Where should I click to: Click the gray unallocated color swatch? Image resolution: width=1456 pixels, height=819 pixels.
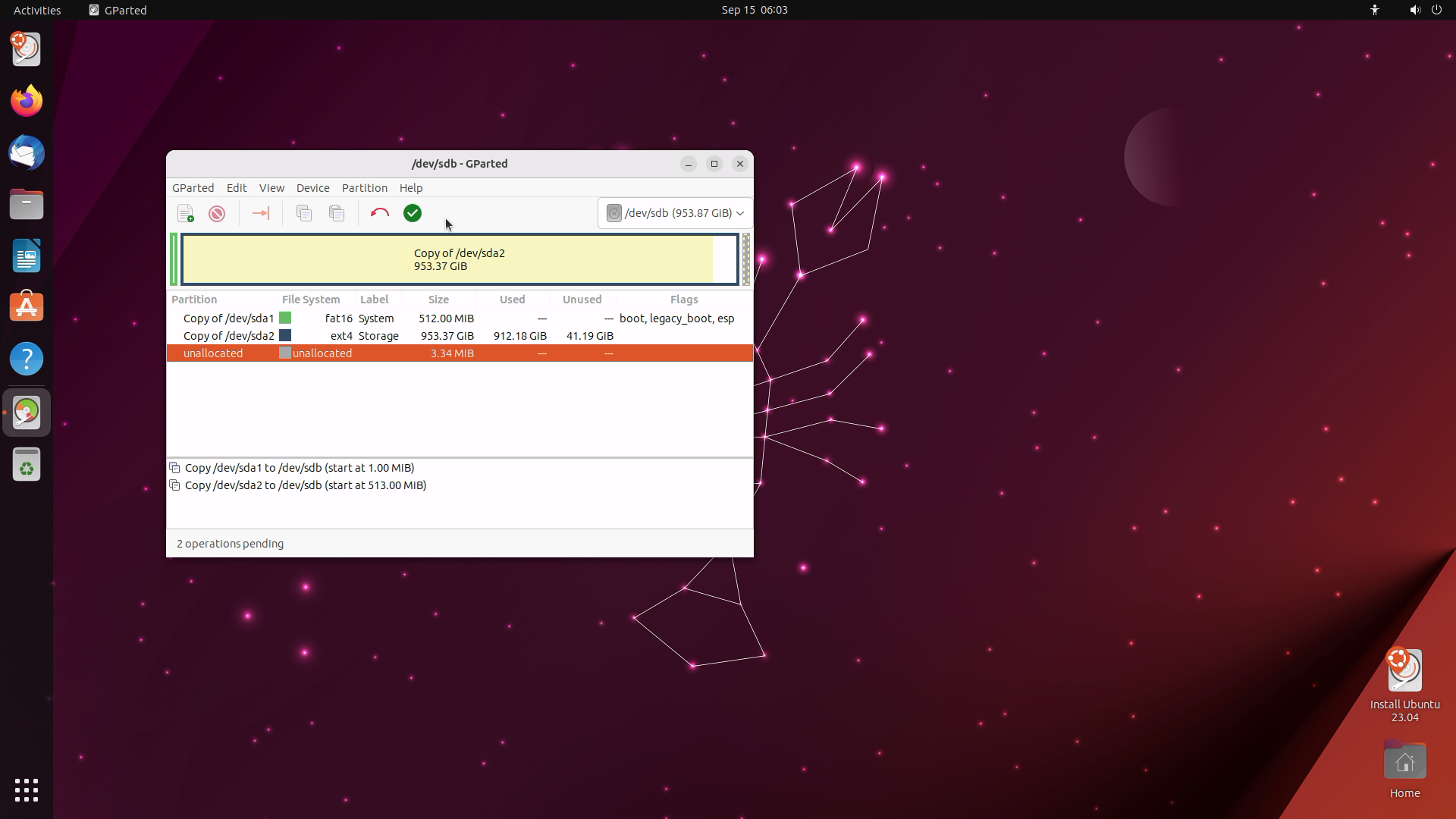[x=285, y=353]
